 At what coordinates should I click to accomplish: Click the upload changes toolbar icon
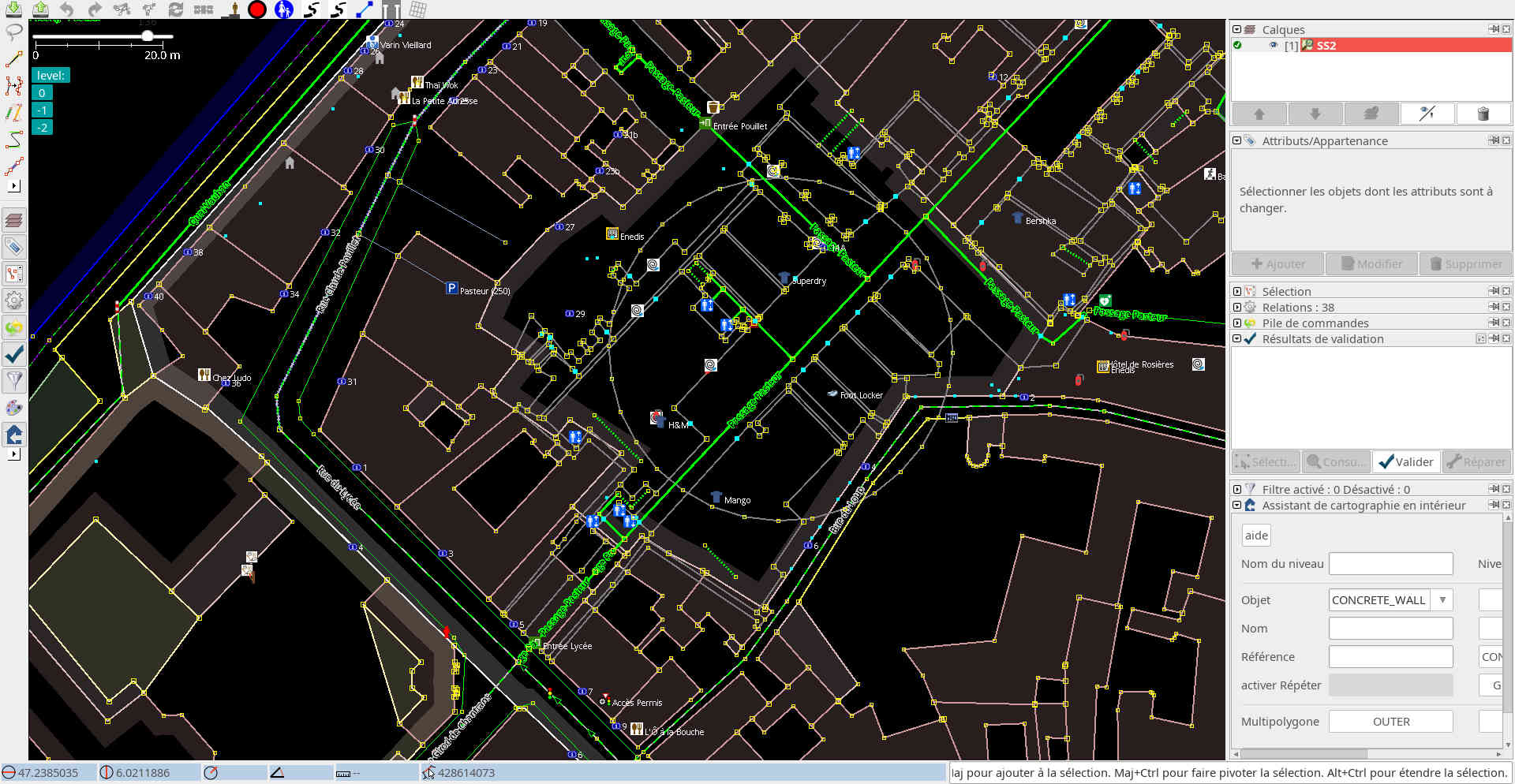click(40, 9)
